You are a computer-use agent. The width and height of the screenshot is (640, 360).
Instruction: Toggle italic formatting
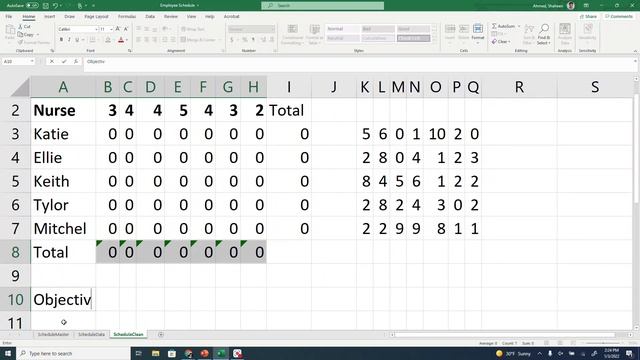69,40
